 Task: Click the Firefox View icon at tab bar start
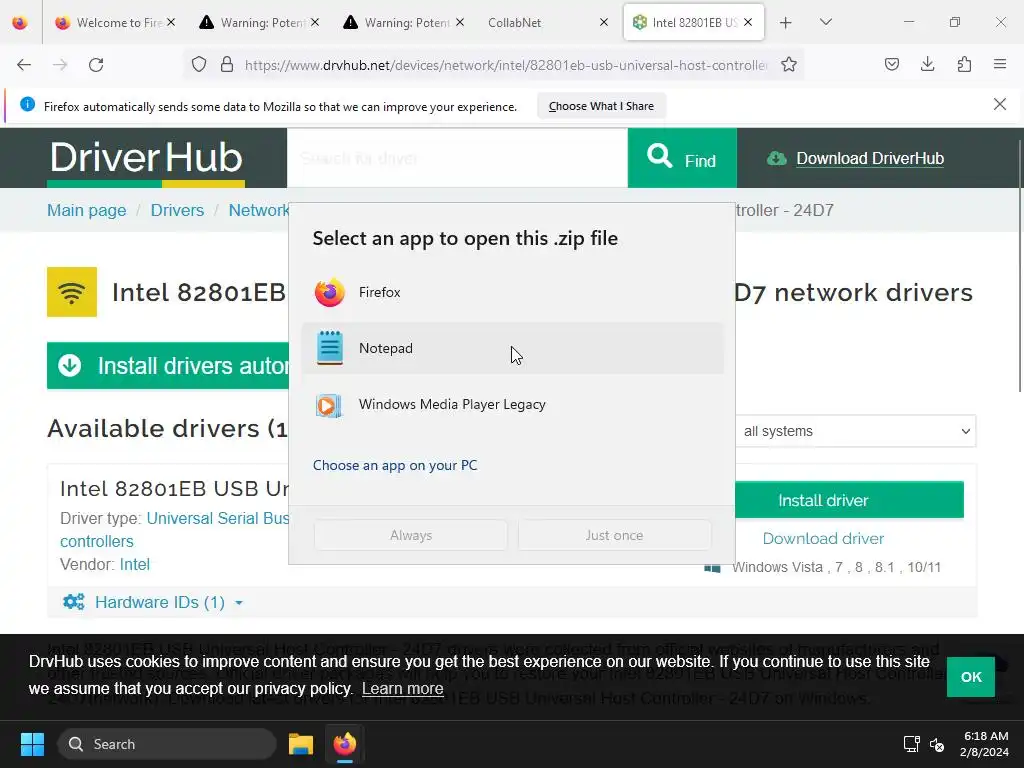[x=20, y=23]
